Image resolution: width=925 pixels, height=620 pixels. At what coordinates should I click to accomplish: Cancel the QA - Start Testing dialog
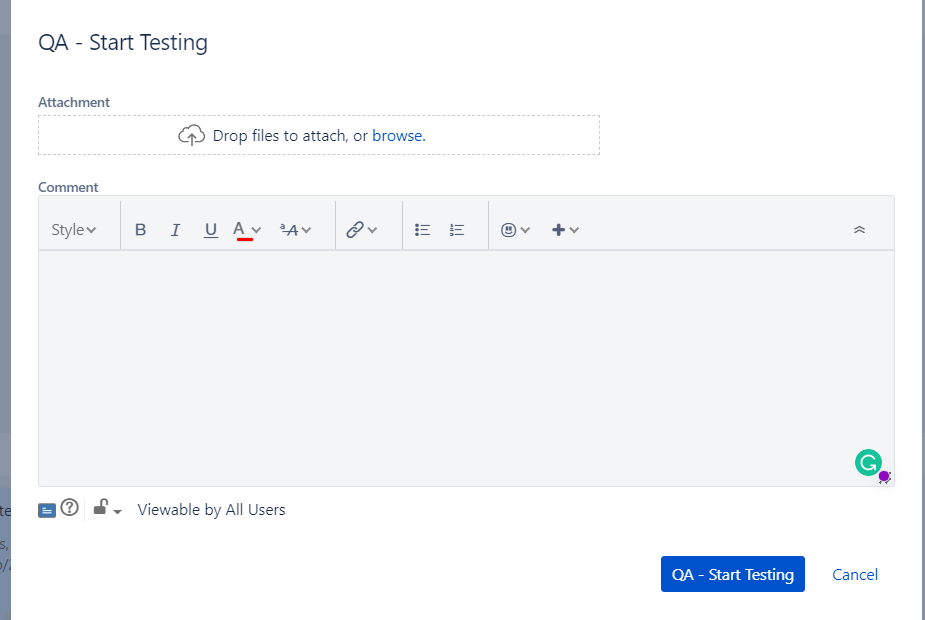(854, 574)
